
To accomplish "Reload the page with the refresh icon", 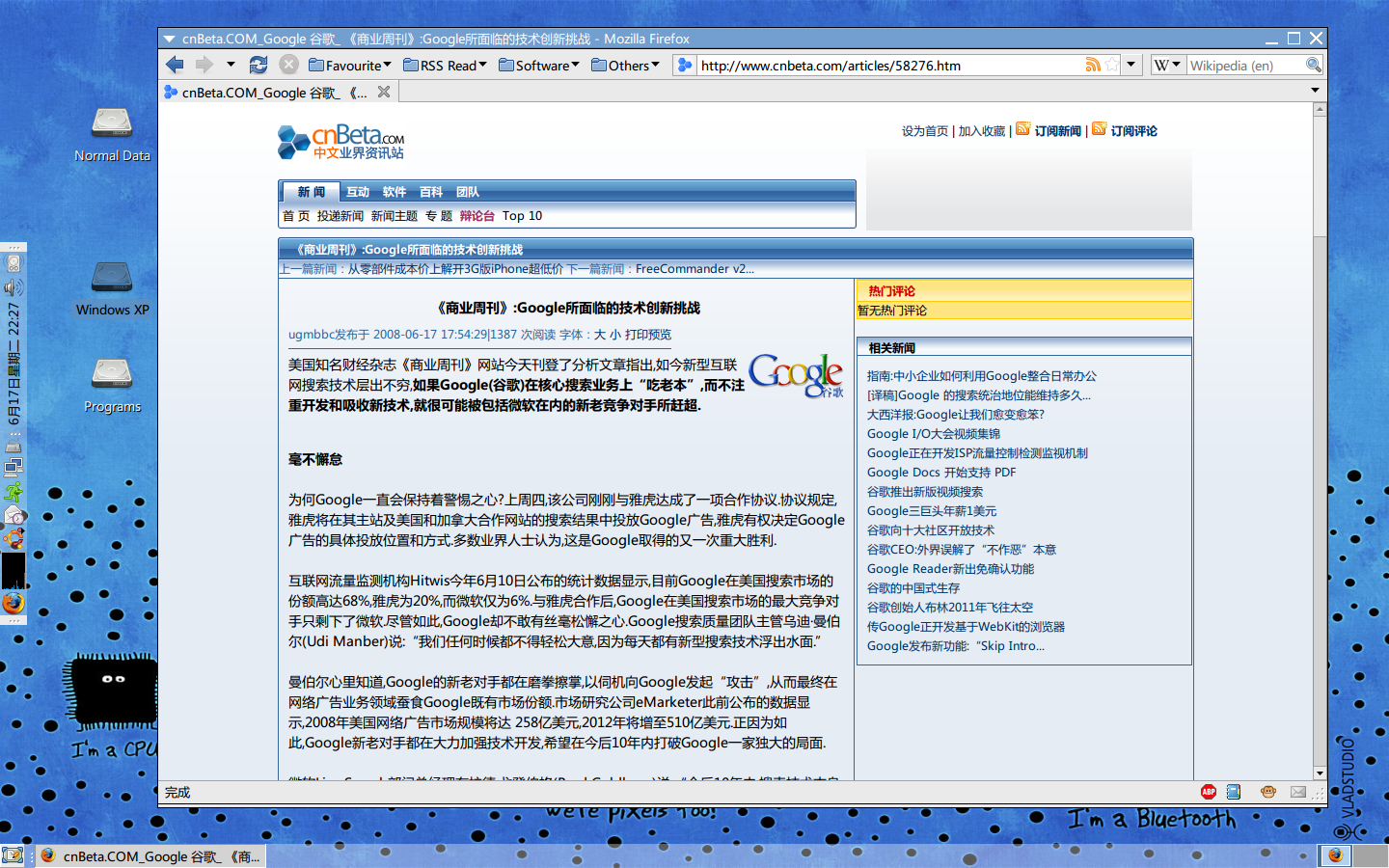I will [259, 65].
